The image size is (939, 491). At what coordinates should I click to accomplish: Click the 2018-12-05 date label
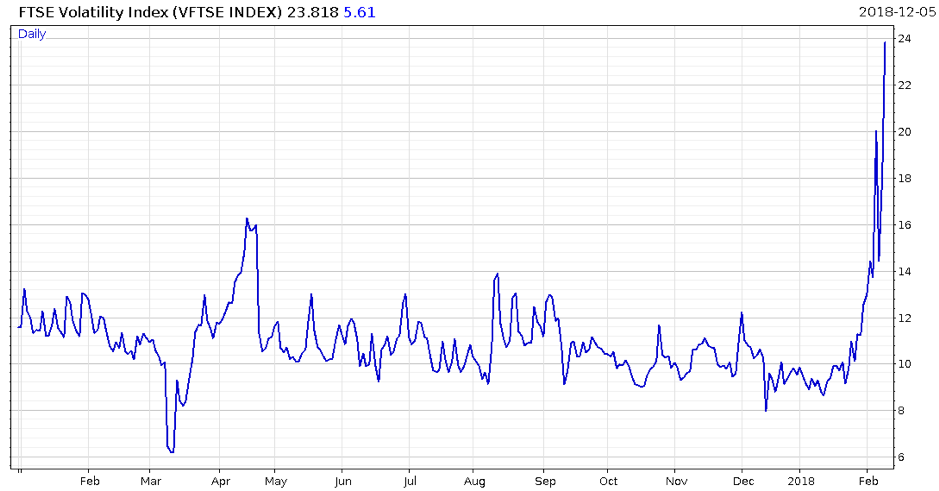pyautogui.click(x=896, y=12)
